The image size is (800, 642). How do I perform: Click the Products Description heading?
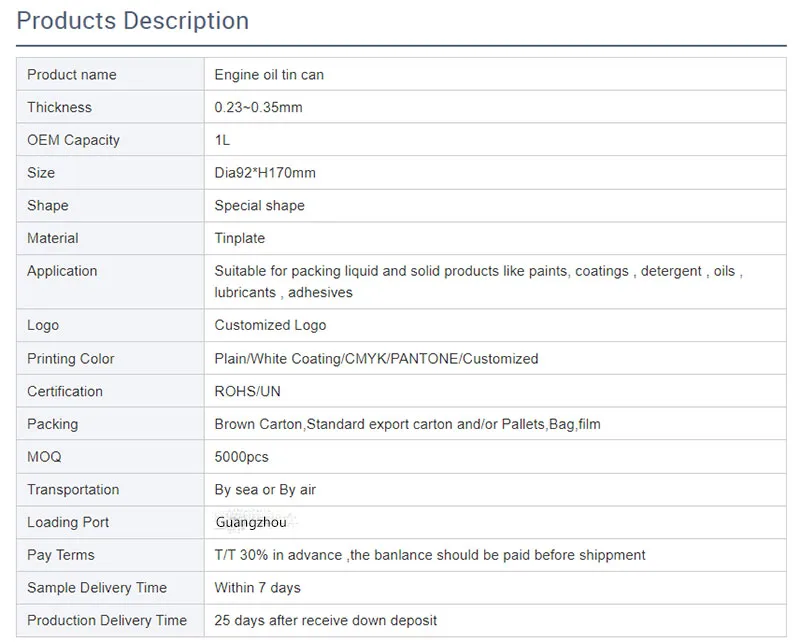coord(133,20)
